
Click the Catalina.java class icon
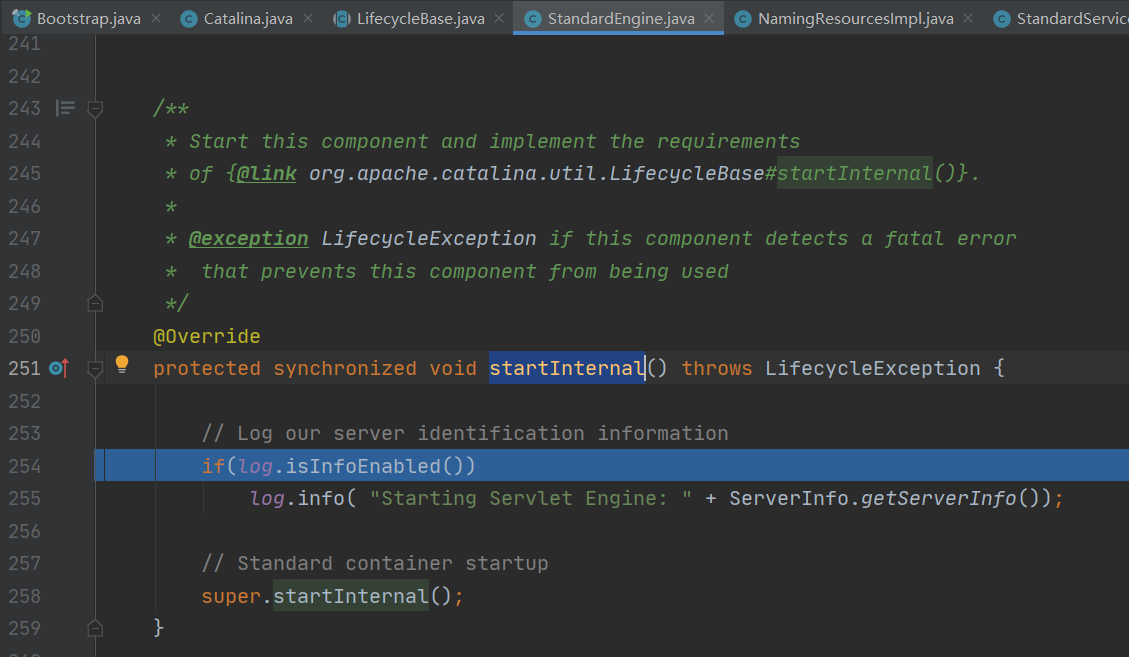pyautogui.click(x=189, y=19)
